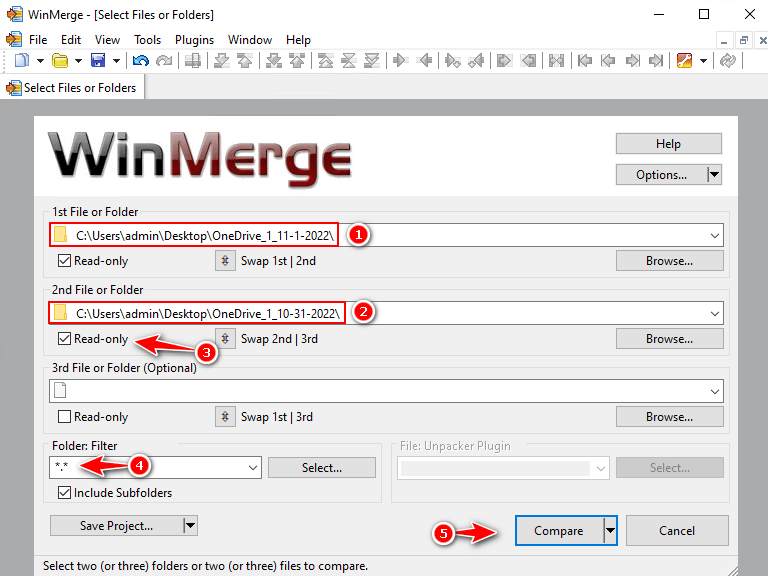768x576 pixels.
Task: Expand the 2nd File or Folder path dropdown
Action: [x=715, y=313]
